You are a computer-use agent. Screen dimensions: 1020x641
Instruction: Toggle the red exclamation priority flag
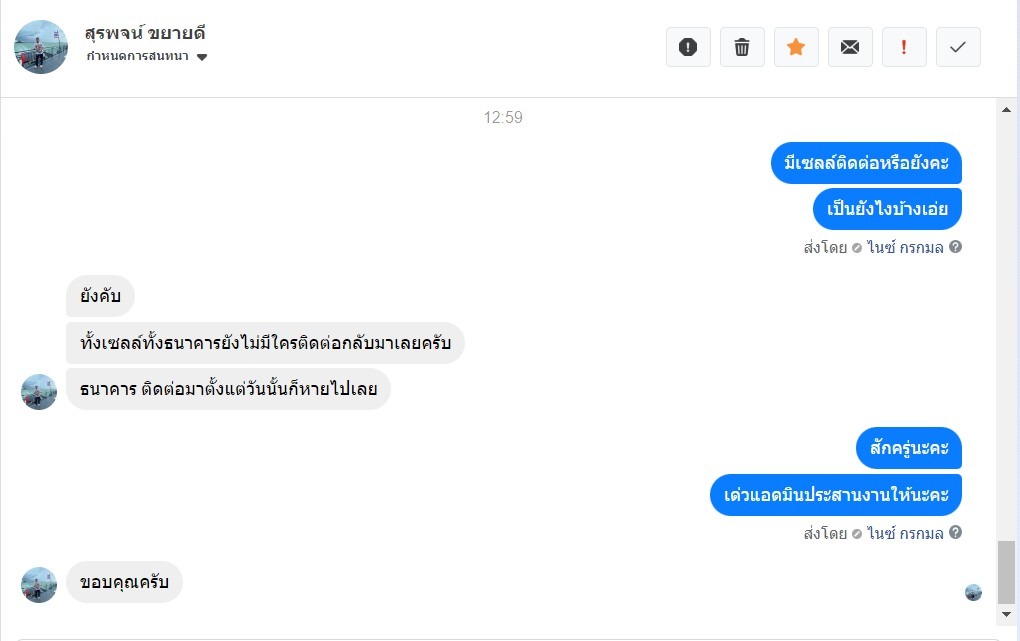pos(904,47)
